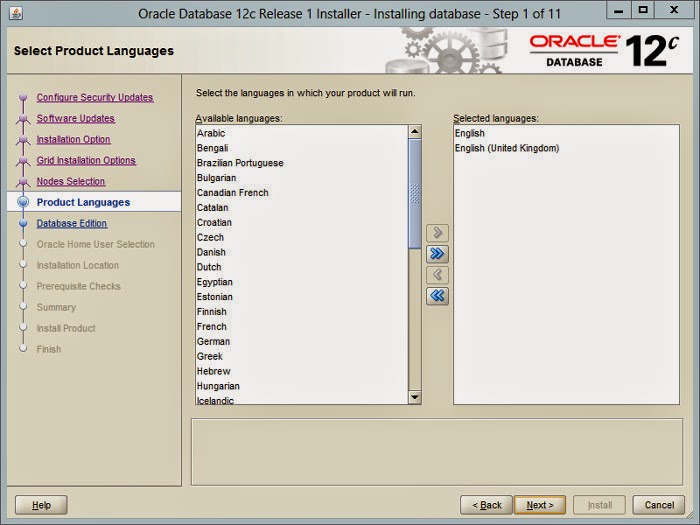The height and width of the screenshot is (525, 700).
Task: Click the Next button
Action: [x=540, y=505]
